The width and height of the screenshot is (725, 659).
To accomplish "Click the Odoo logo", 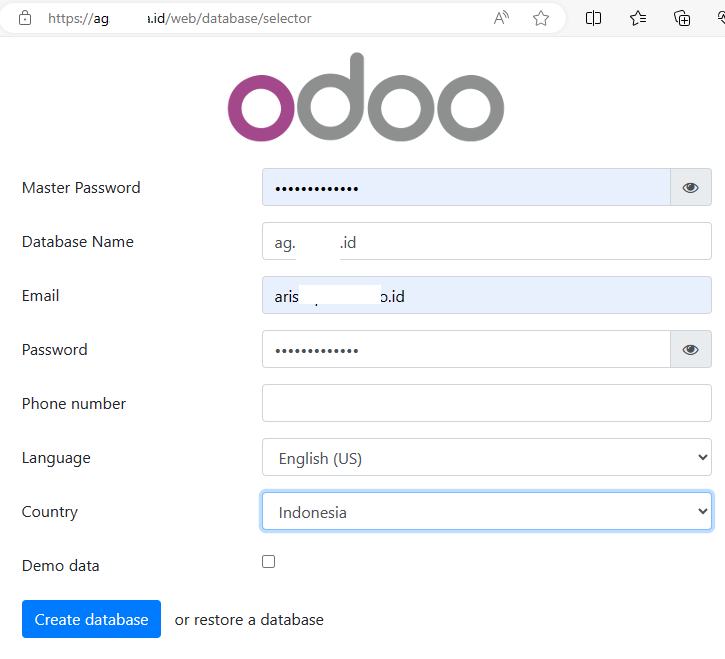I will coord(366,97).
